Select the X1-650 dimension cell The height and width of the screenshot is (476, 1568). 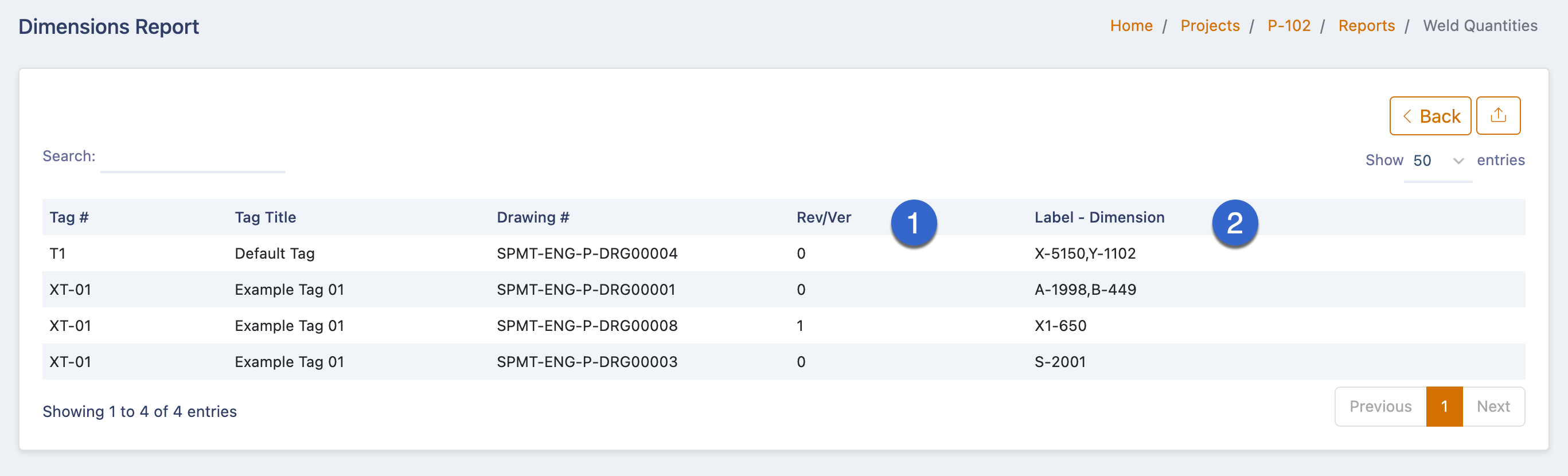(x=1060, y=326)
